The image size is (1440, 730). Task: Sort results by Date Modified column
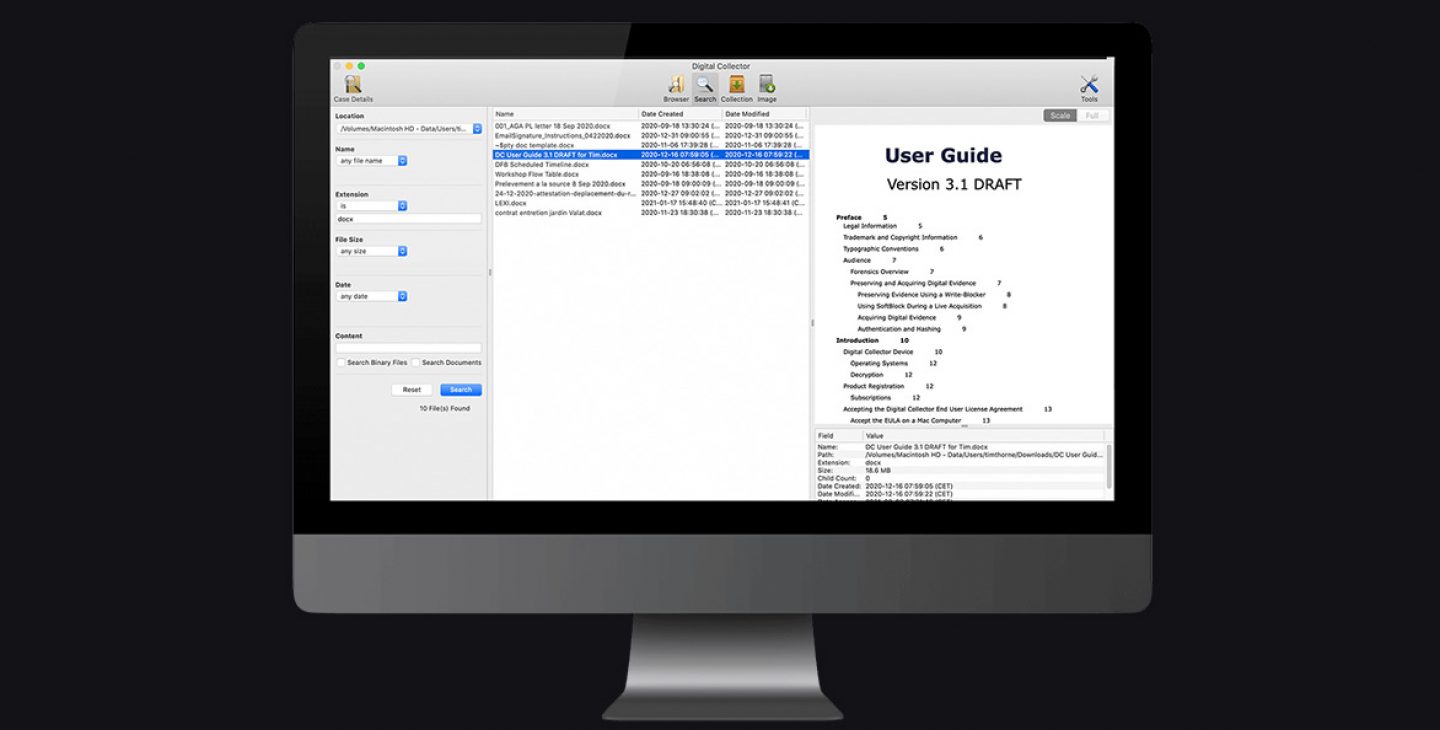[765, 114]
